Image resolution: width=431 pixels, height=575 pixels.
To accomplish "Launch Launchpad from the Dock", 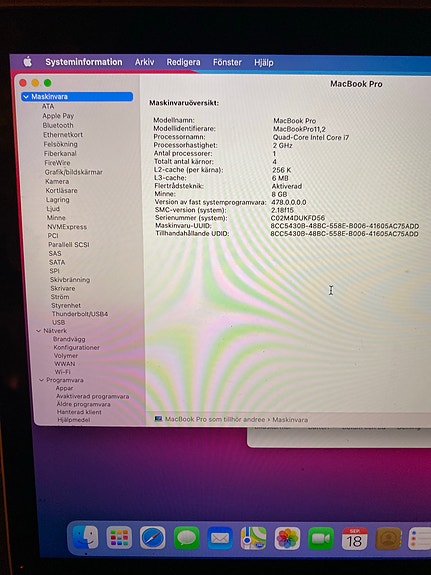I will coord(119,538).
